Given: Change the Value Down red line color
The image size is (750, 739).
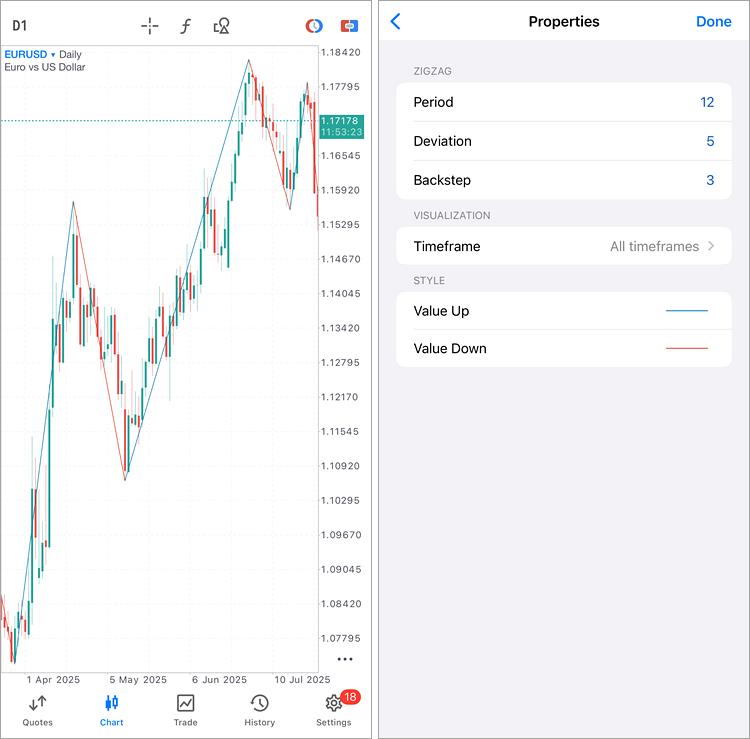Looking at the screenshot, I should pyautogui.click(x=686, y=348).
